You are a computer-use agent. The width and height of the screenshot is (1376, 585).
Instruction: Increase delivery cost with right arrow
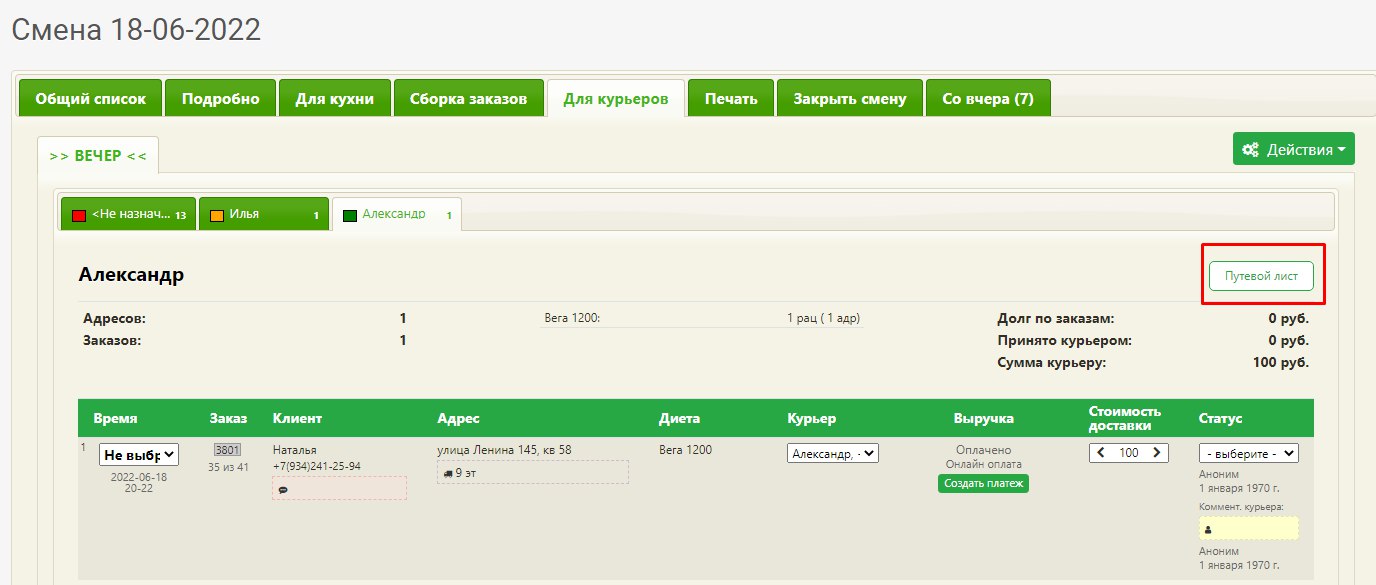tap(1156, 453)
